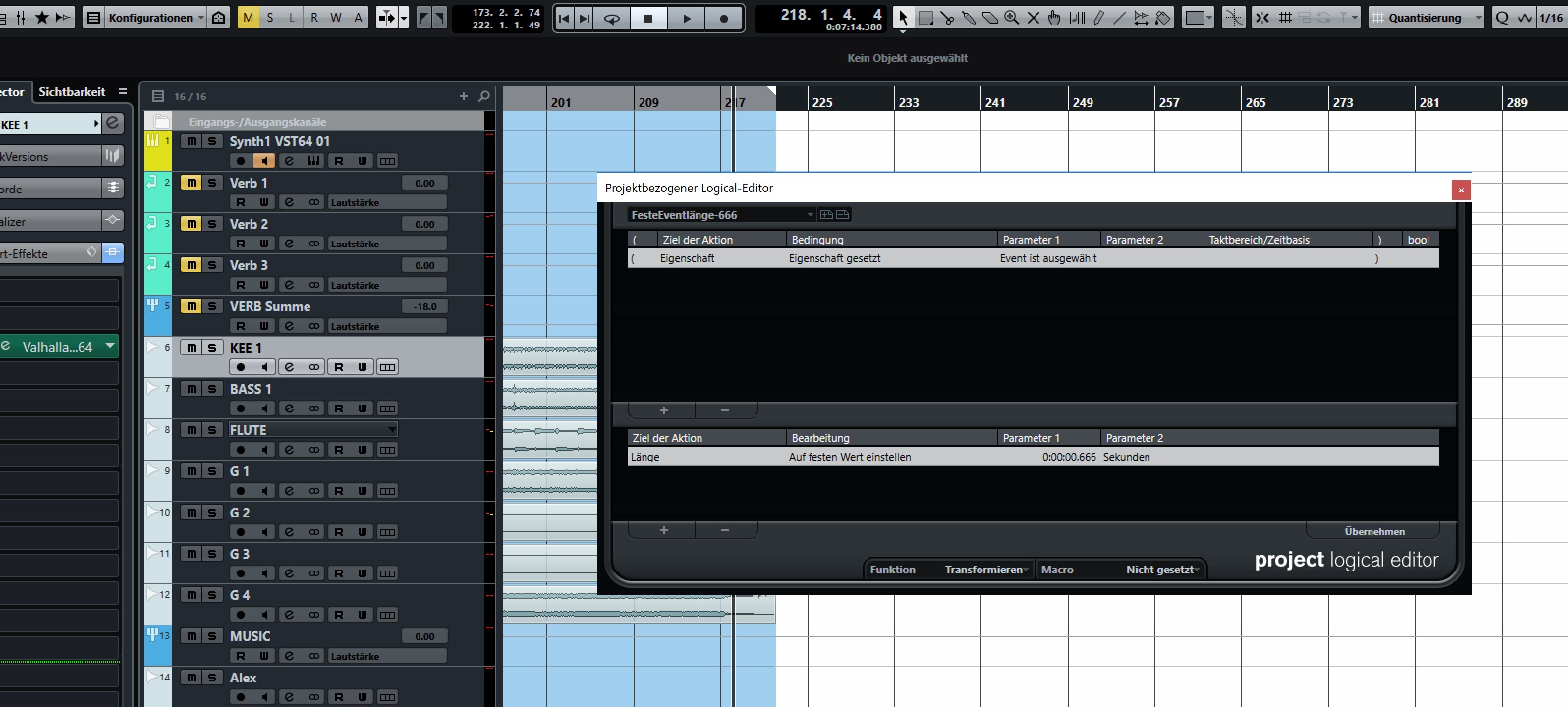Open inspector settings menu icon
1568x707 pixels.
[123, 91]
